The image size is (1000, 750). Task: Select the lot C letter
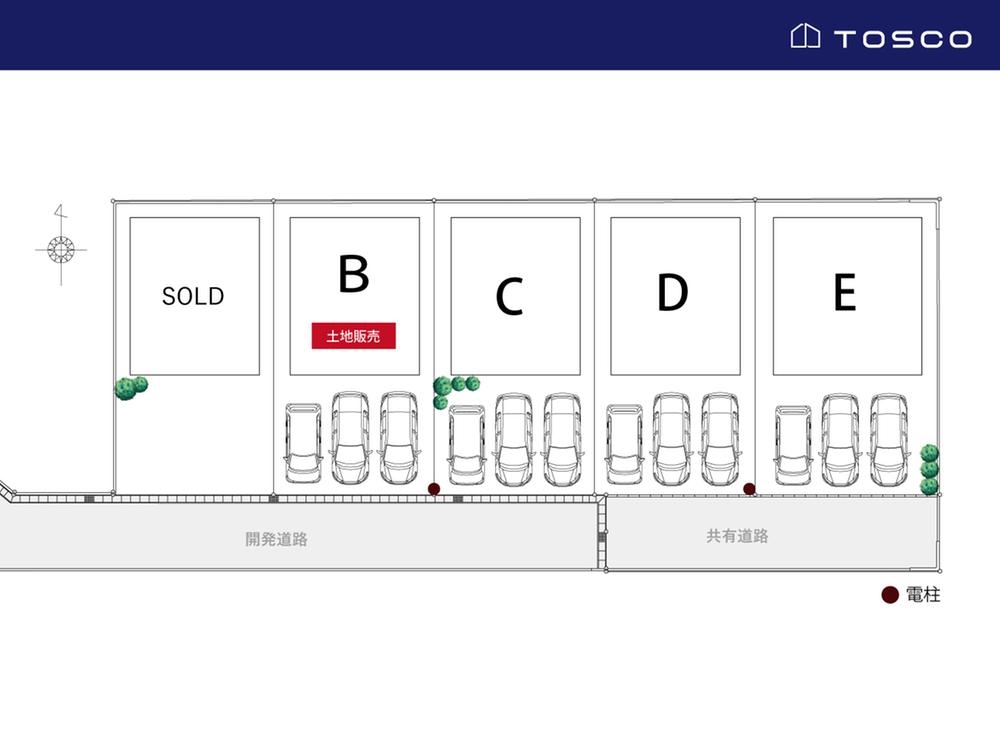click(x=510, y=296)
